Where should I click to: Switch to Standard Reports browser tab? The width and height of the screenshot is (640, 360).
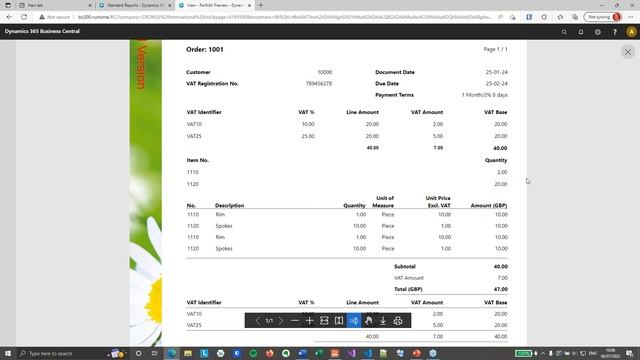135,5
